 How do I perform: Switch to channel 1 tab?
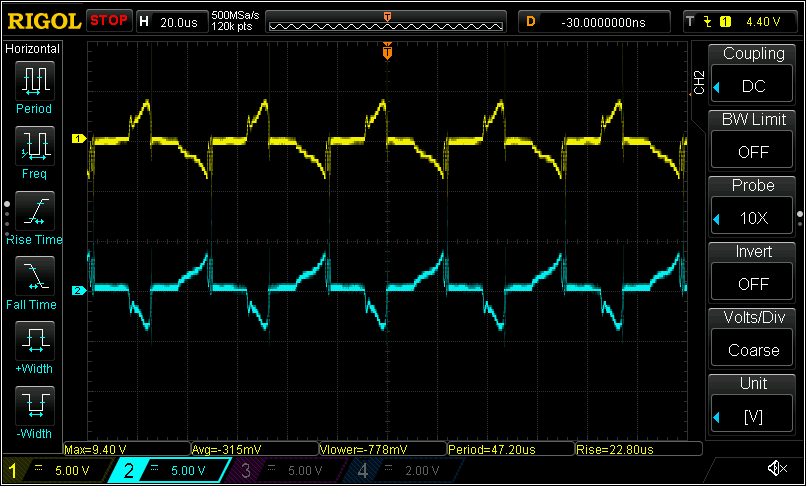coord(50,469)
